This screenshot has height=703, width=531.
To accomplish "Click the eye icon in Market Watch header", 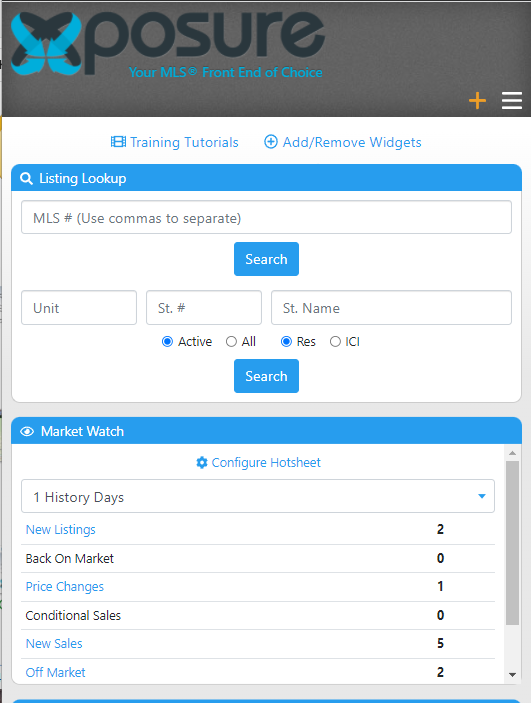I will (x=27, y=431).
